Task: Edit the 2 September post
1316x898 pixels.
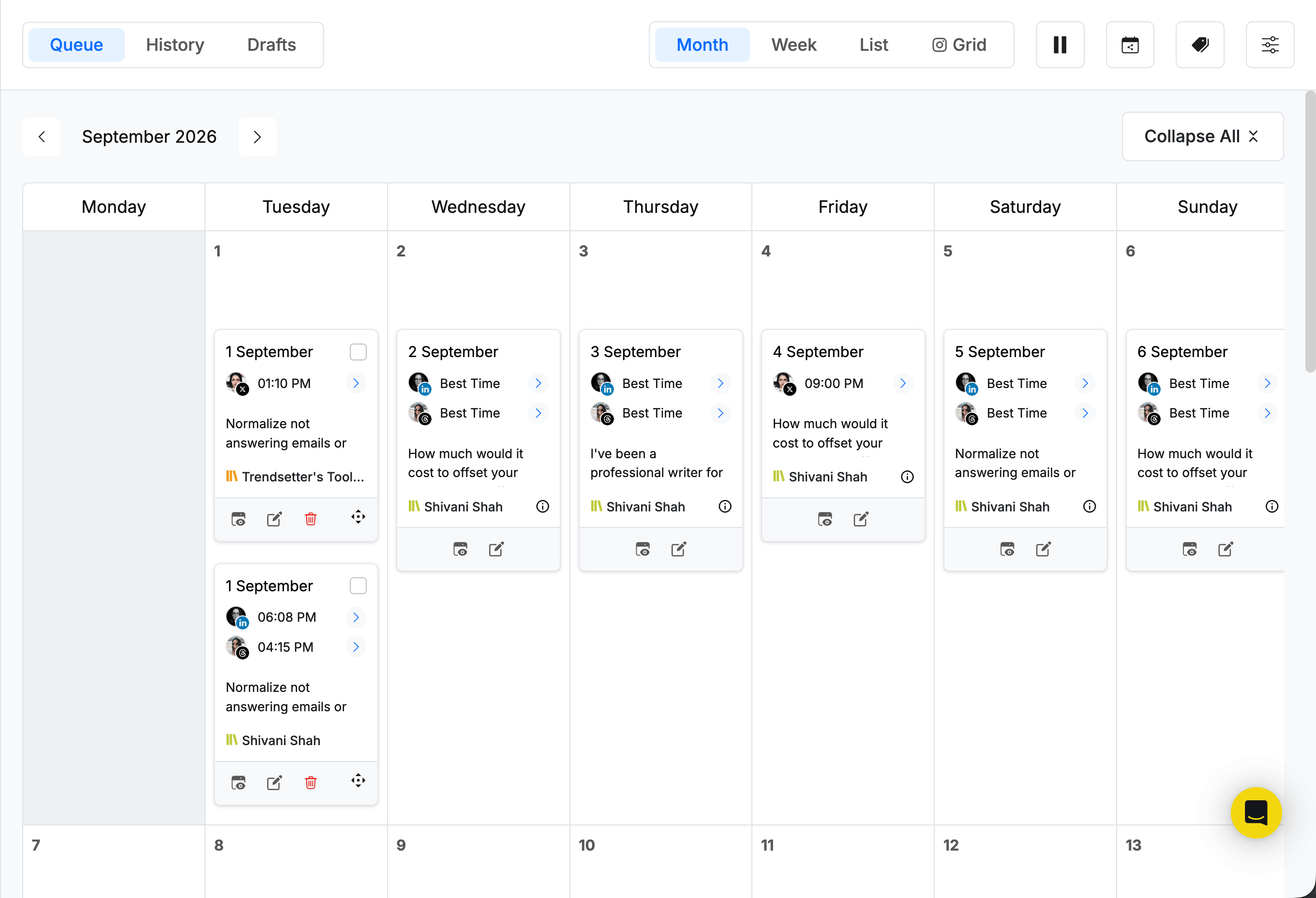Action: click(x=496, y=549)
